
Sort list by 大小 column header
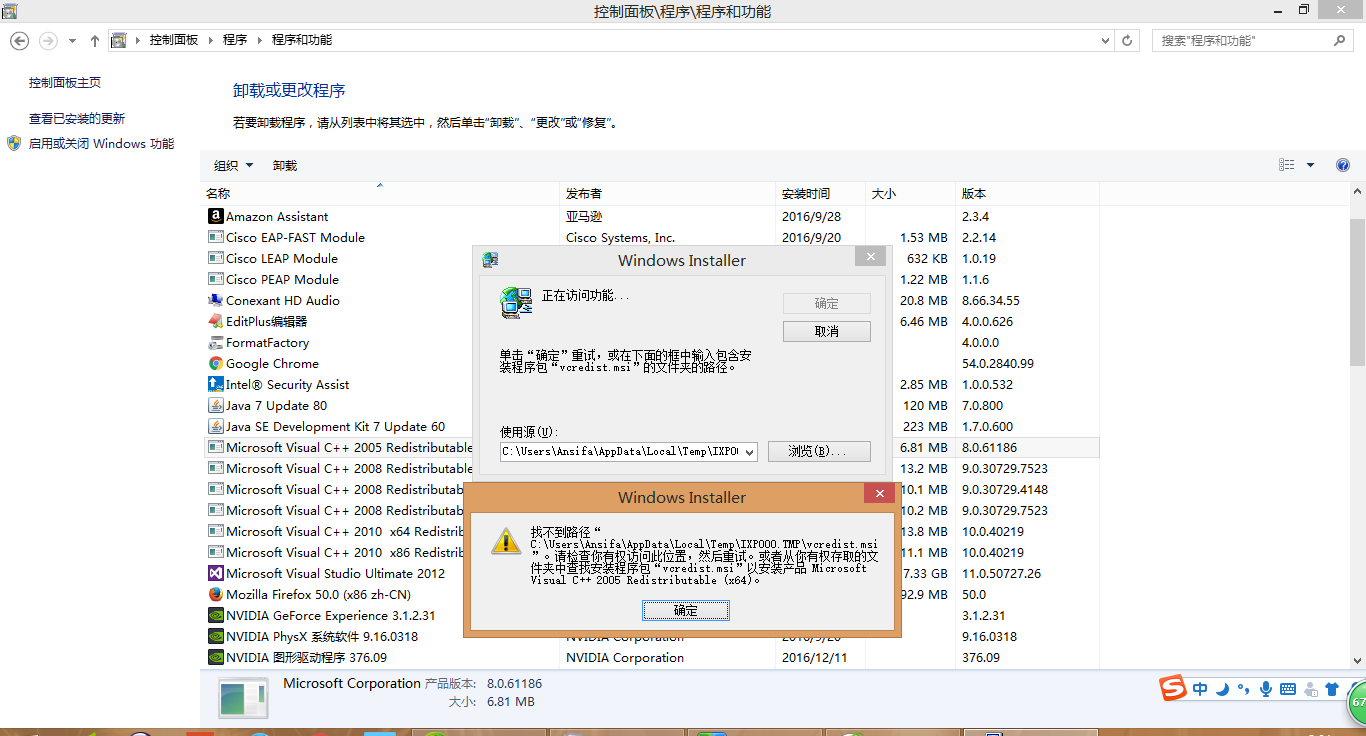(x=910, y=193)
